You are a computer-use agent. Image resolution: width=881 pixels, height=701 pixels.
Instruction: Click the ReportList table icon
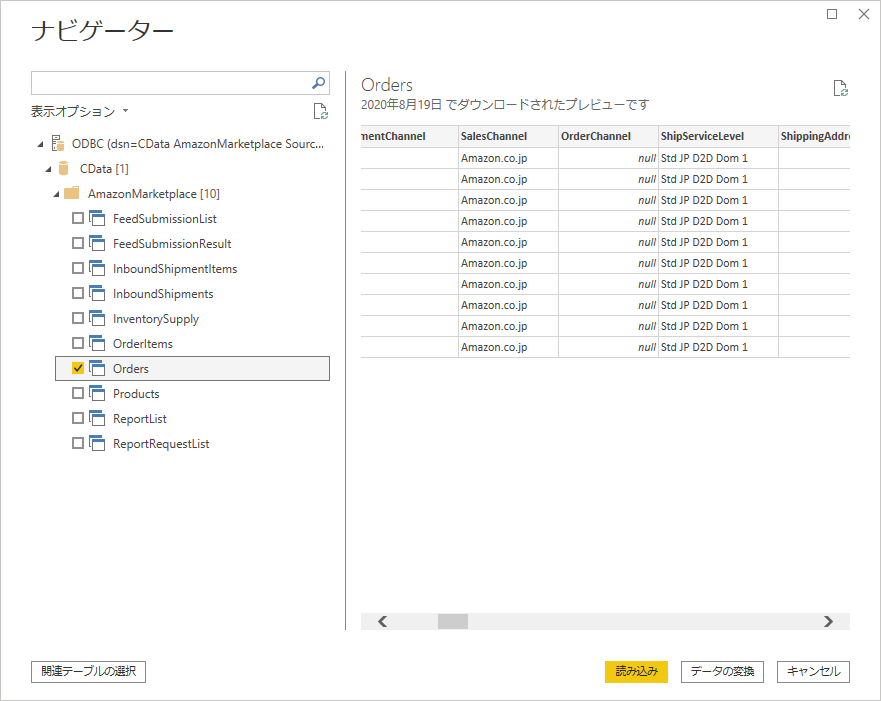pyautogui.click(x=98, y=419)
